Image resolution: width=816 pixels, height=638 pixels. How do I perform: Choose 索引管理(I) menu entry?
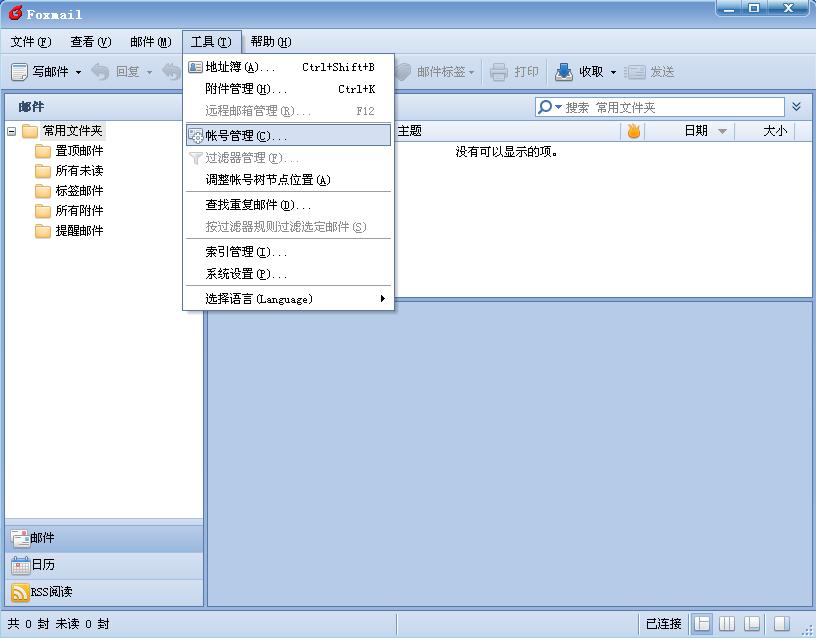tap(288, 252)
